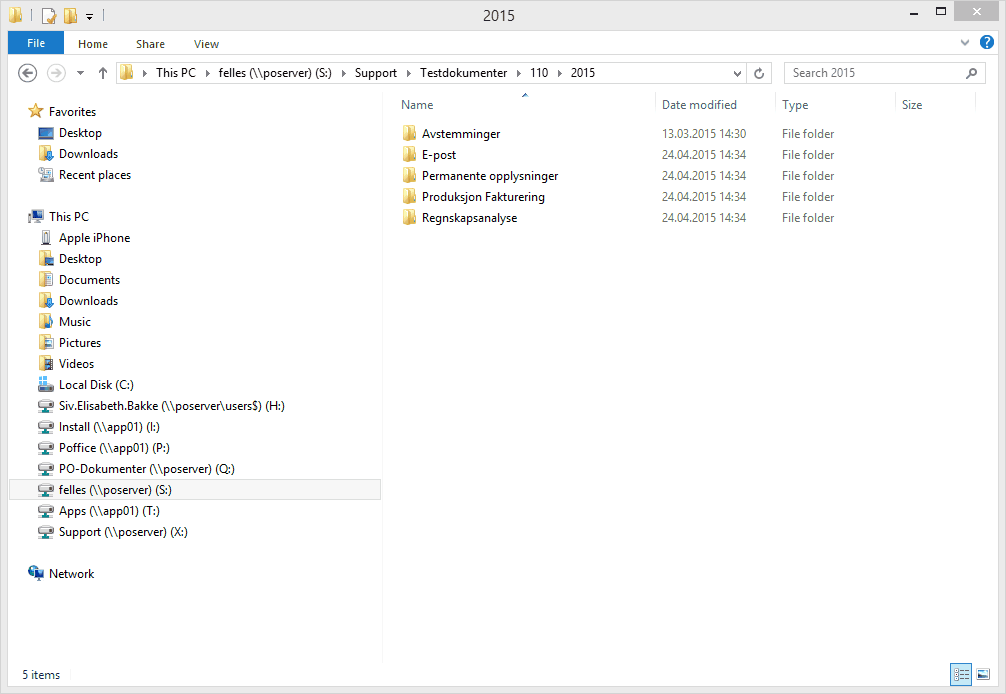
Task: Expand the ribbon with the chevron
Action: (x=964, y=43)
